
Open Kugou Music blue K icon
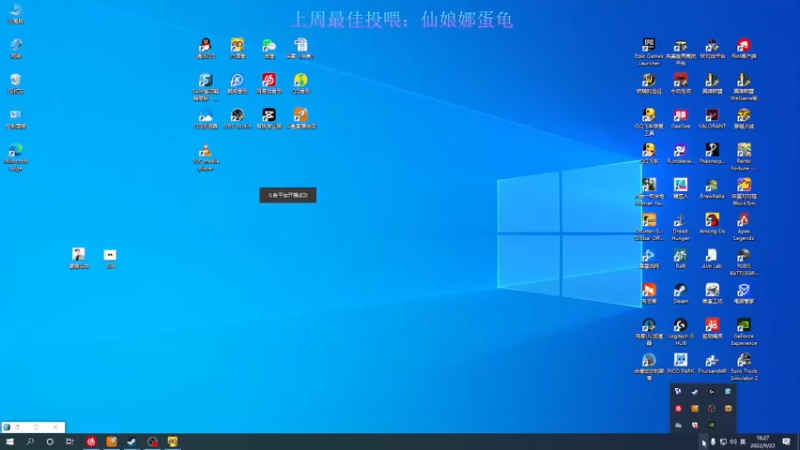coord(237,83)
